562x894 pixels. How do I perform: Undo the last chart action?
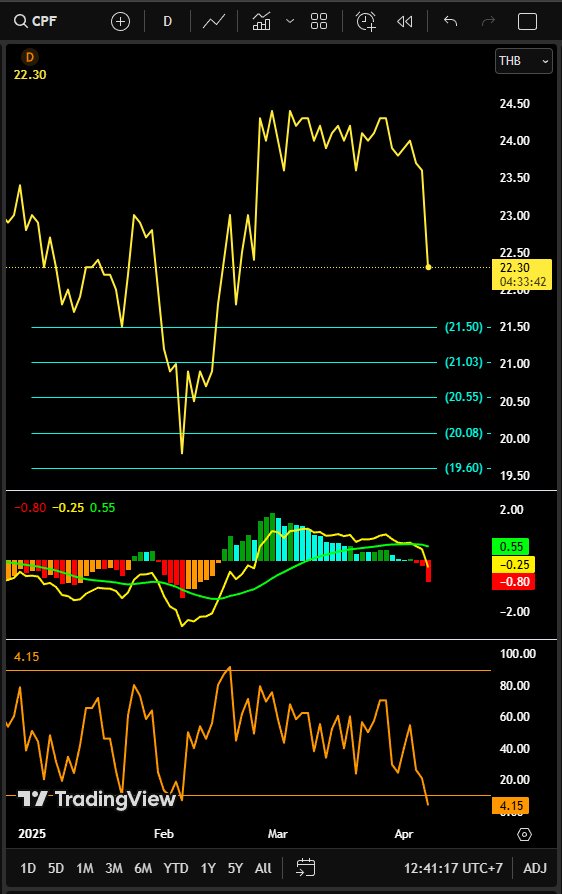[x=451, y=22]
